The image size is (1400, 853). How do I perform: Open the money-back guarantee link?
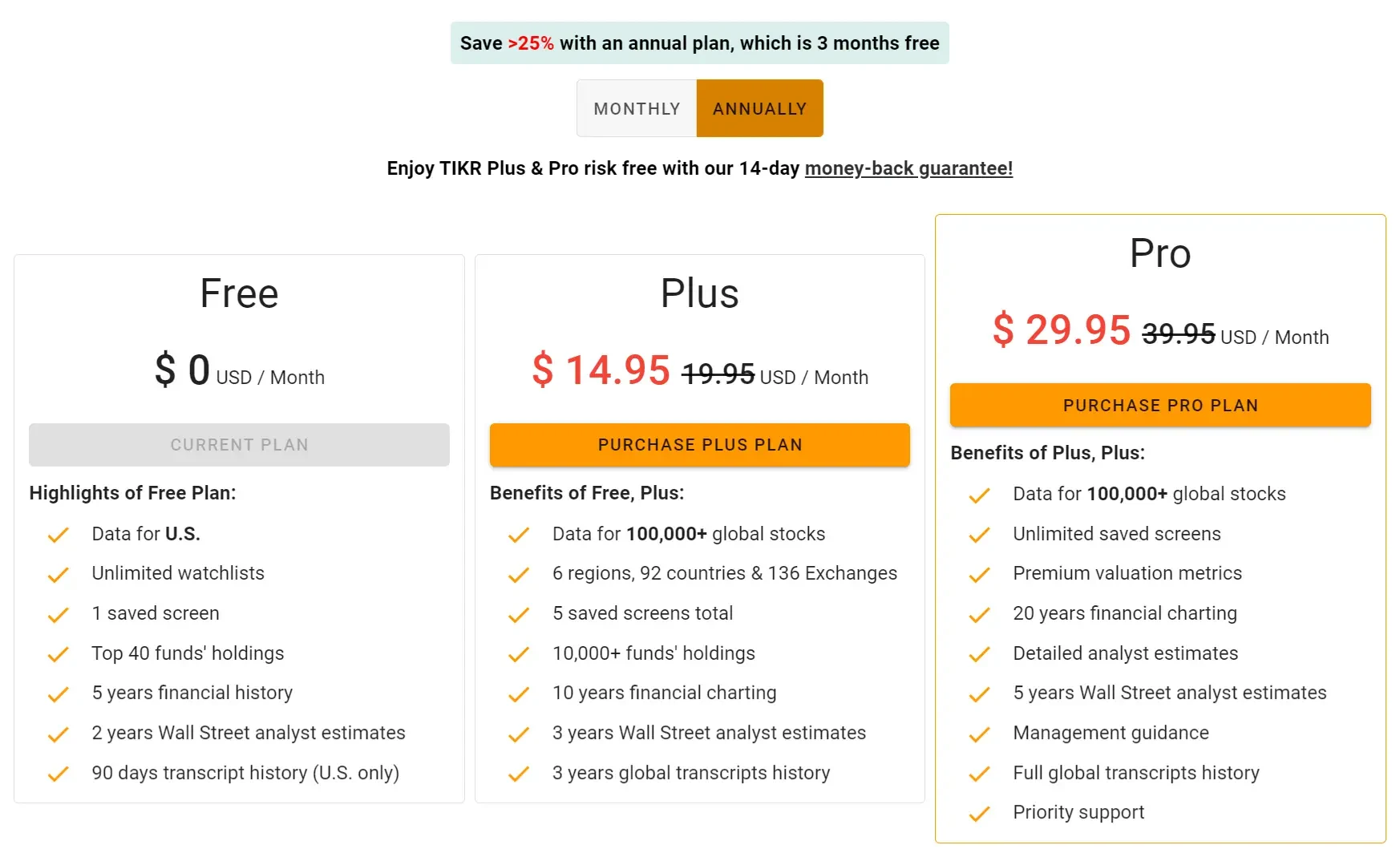point(908,168)
